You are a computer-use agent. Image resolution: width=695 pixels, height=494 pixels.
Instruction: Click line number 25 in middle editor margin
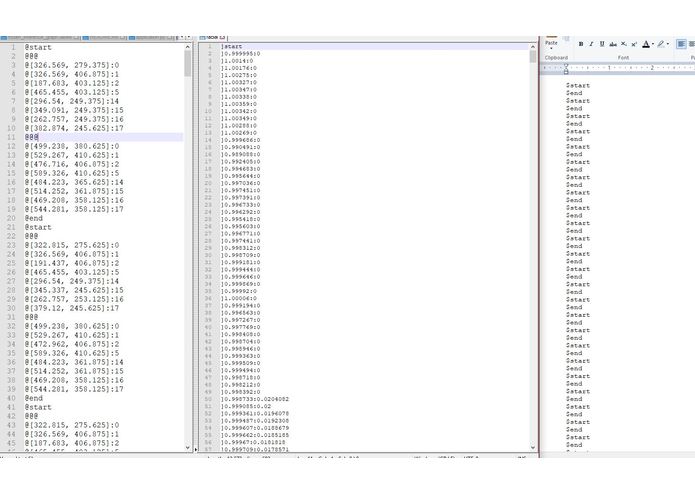tap(208, 219)
